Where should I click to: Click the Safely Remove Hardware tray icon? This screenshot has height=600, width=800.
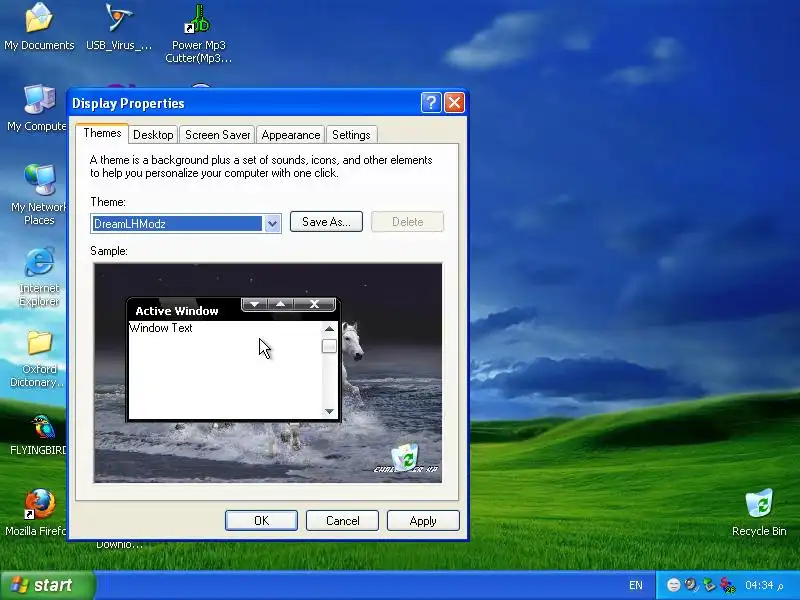tap(709, 585)
